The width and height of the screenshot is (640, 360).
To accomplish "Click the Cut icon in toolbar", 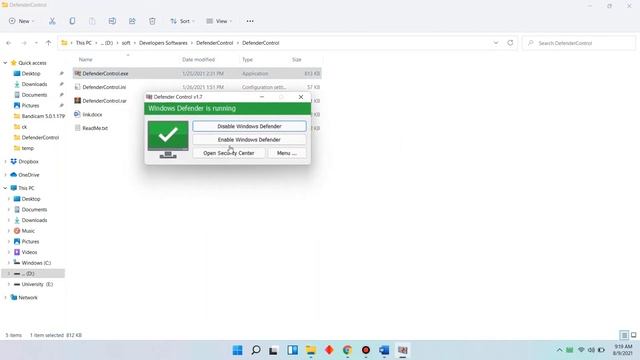I will 52,21.
